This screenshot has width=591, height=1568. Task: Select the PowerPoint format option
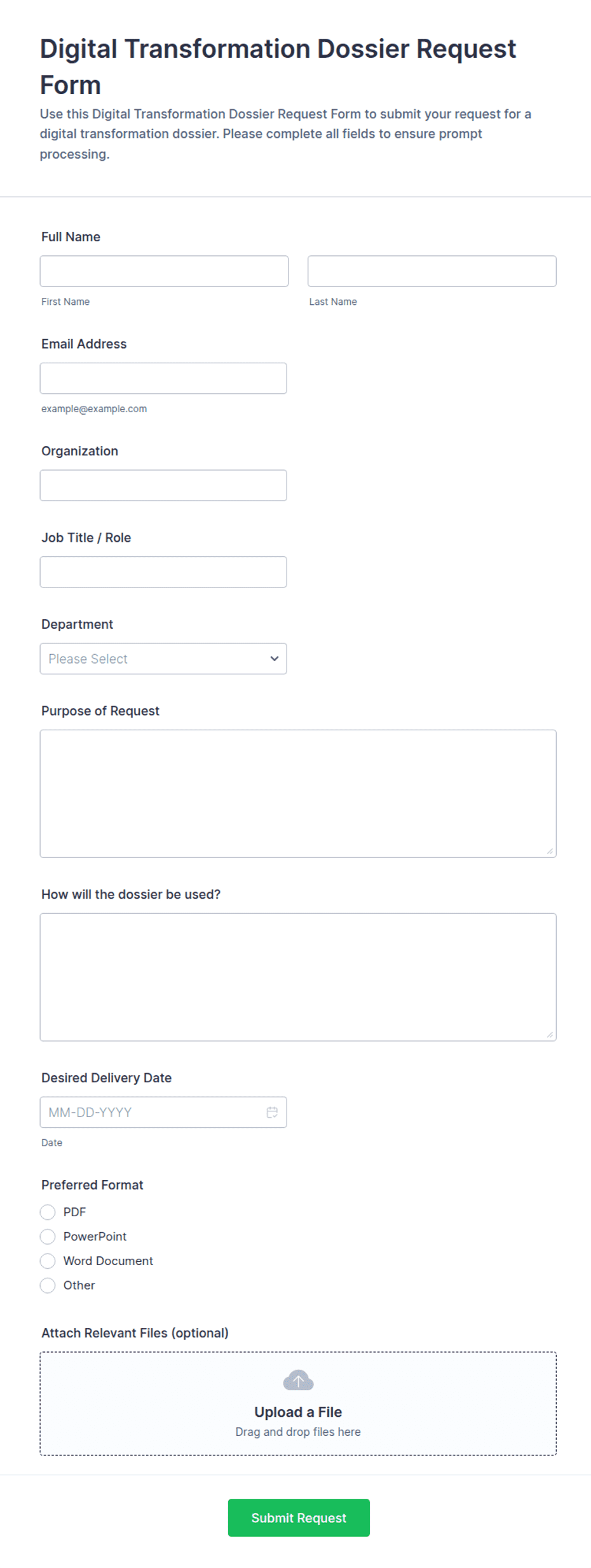pos(48,1236)
